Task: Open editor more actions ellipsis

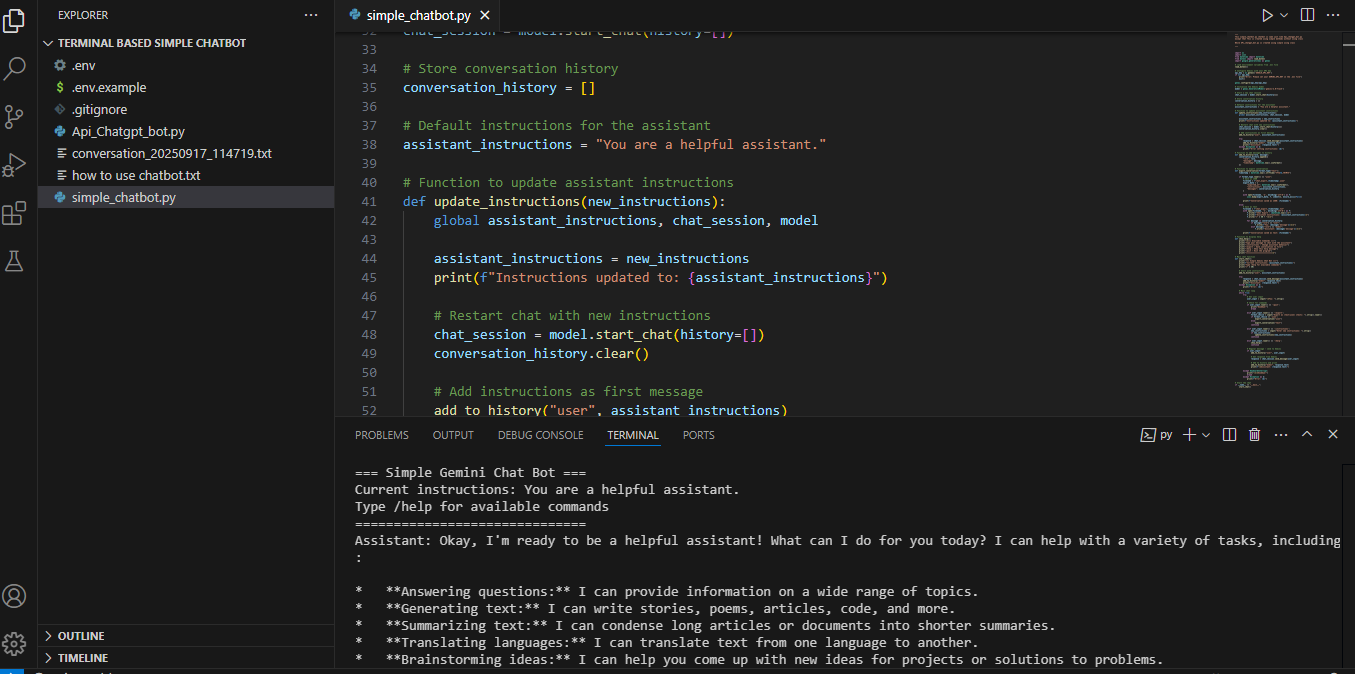Action: [x=1334, y=15]
